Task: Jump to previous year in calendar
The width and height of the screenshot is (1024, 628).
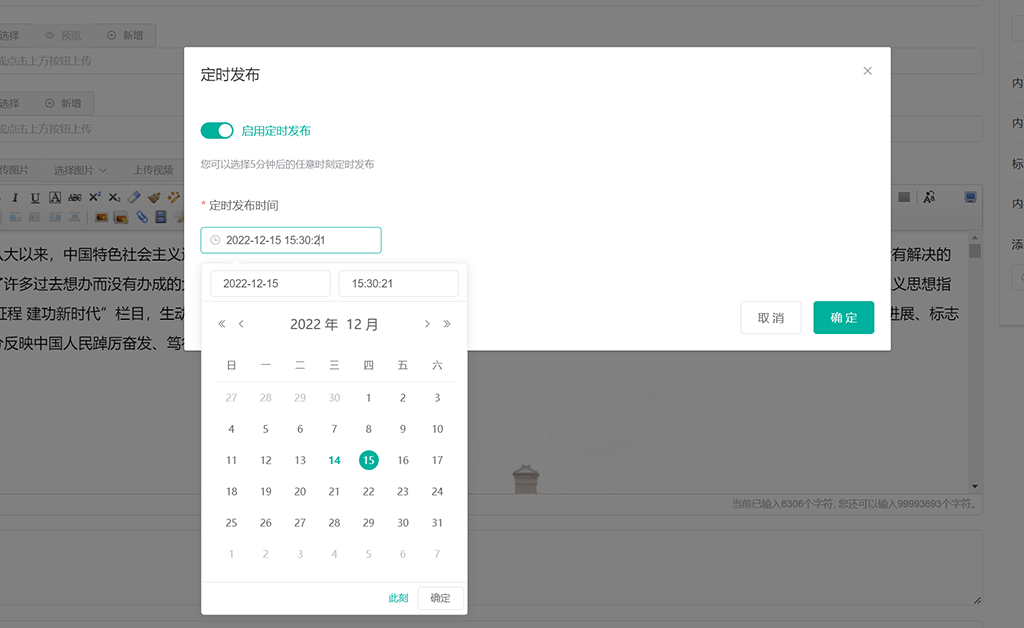Action: click(x=222, y=324)
